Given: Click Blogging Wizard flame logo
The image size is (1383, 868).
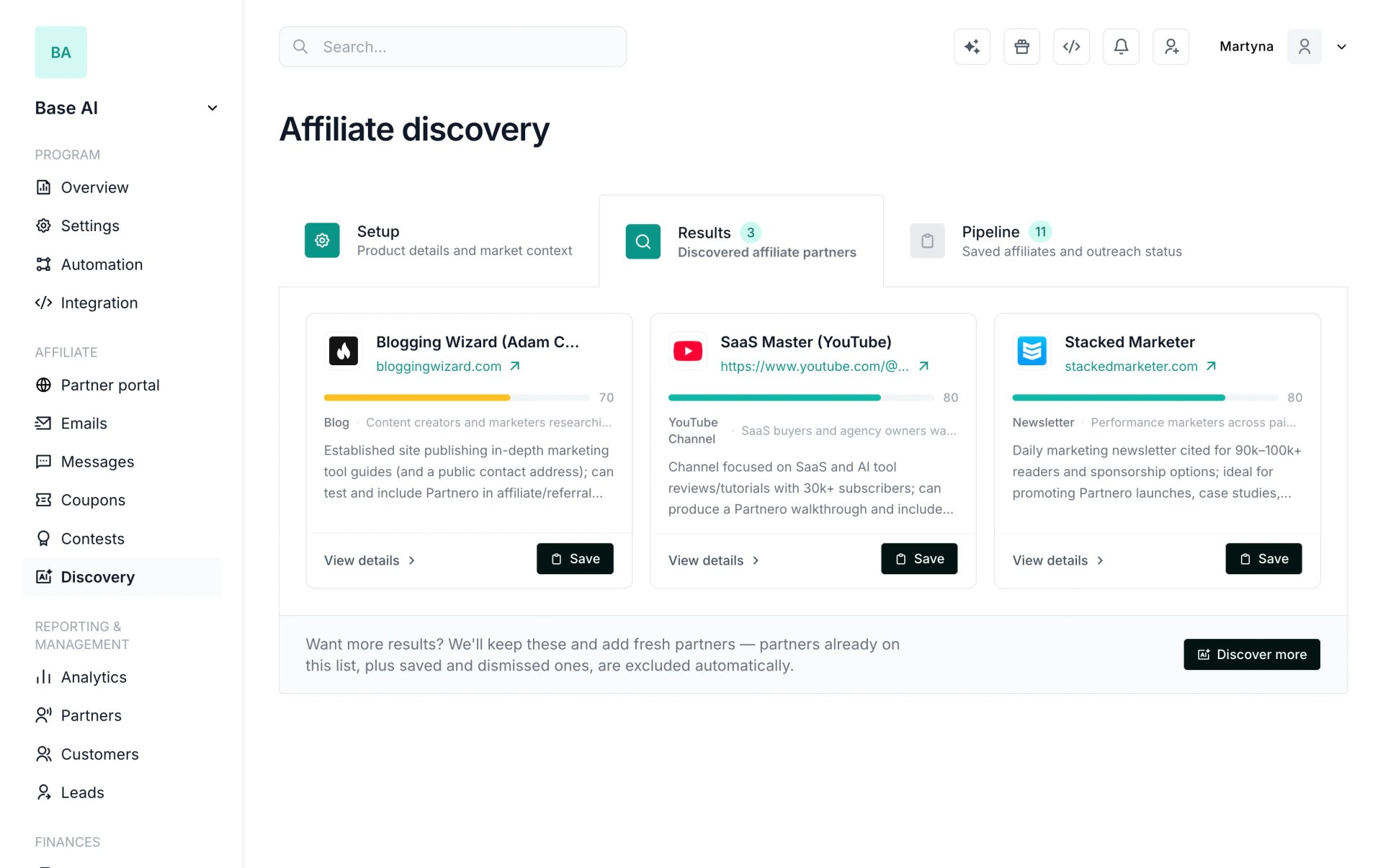Looking at the screenshot, I should tap(344, 351).
